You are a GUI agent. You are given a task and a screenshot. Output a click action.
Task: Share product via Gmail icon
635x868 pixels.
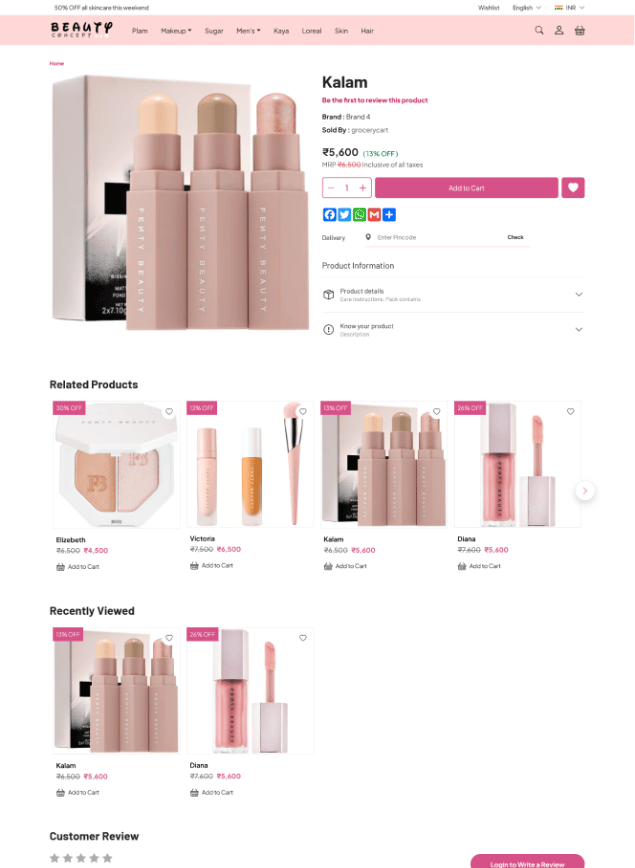point(374,215)
